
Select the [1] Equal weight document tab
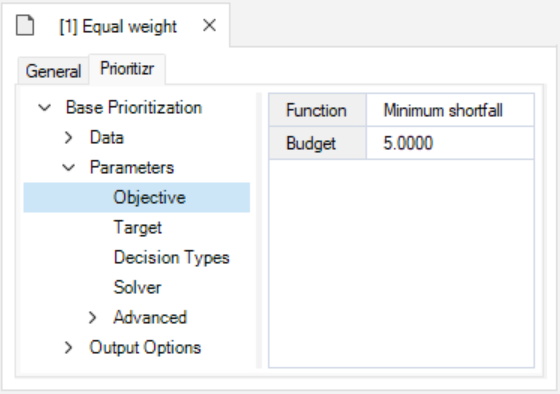coord(118,26)
